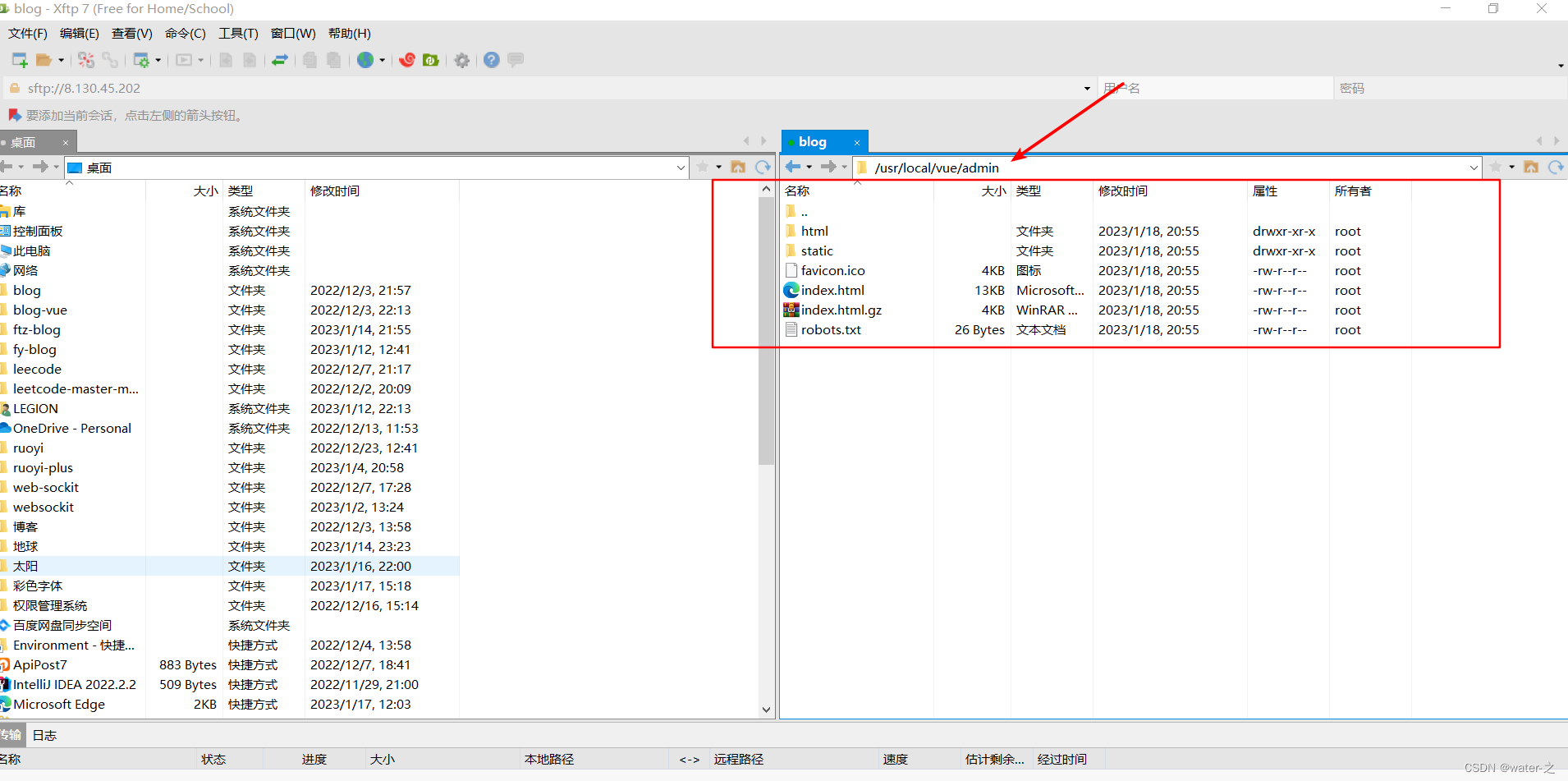The height and width of the screenshot is (781, 1568).
Task: Close the 桌面 local tab
Action: [x=66, y=143]
